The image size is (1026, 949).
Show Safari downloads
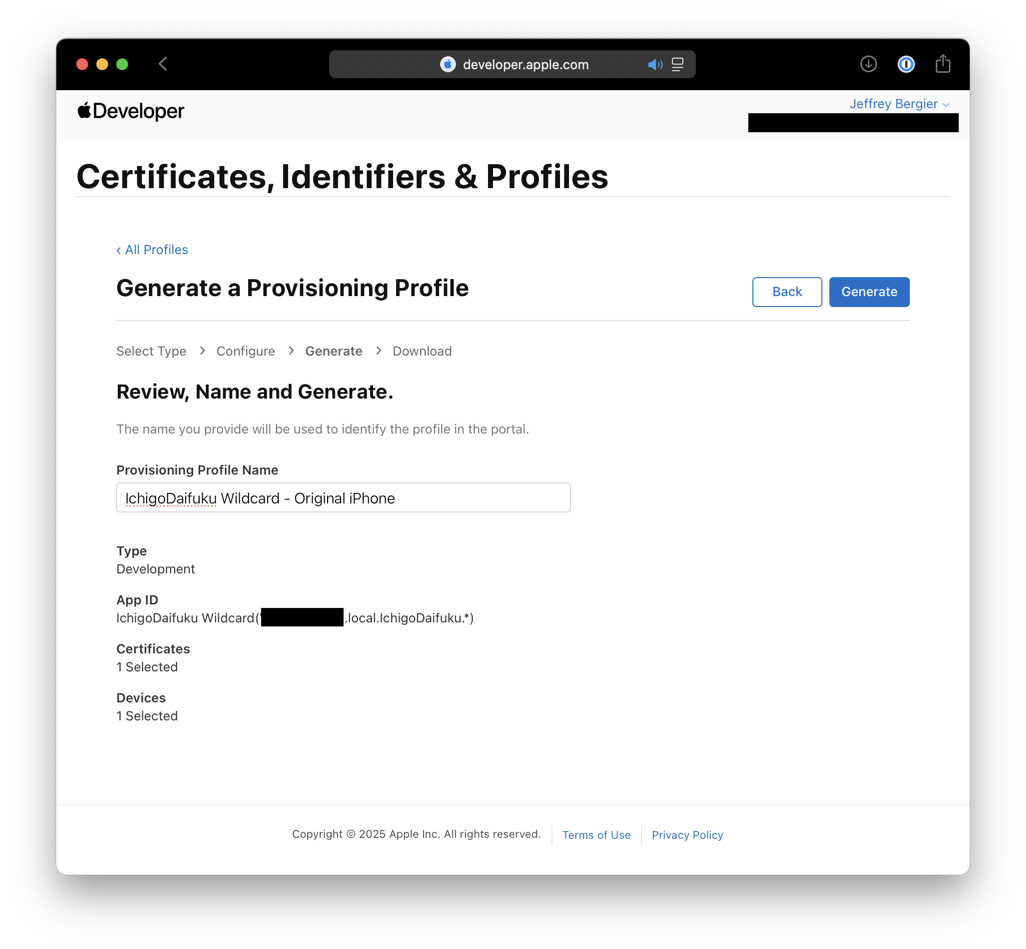click(868, 64)
